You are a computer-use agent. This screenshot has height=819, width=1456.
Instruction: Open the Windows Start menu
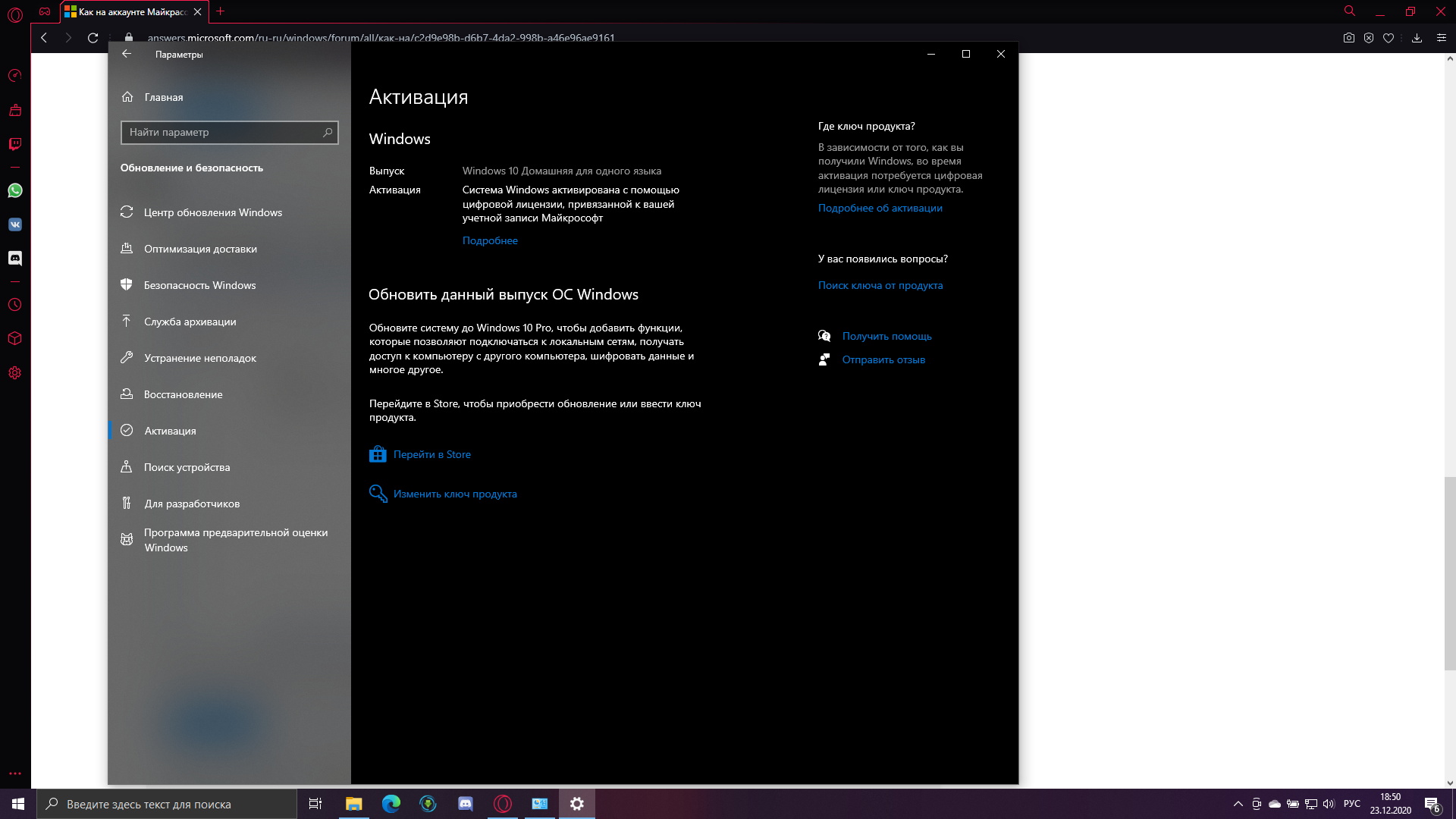click(18, 804)
